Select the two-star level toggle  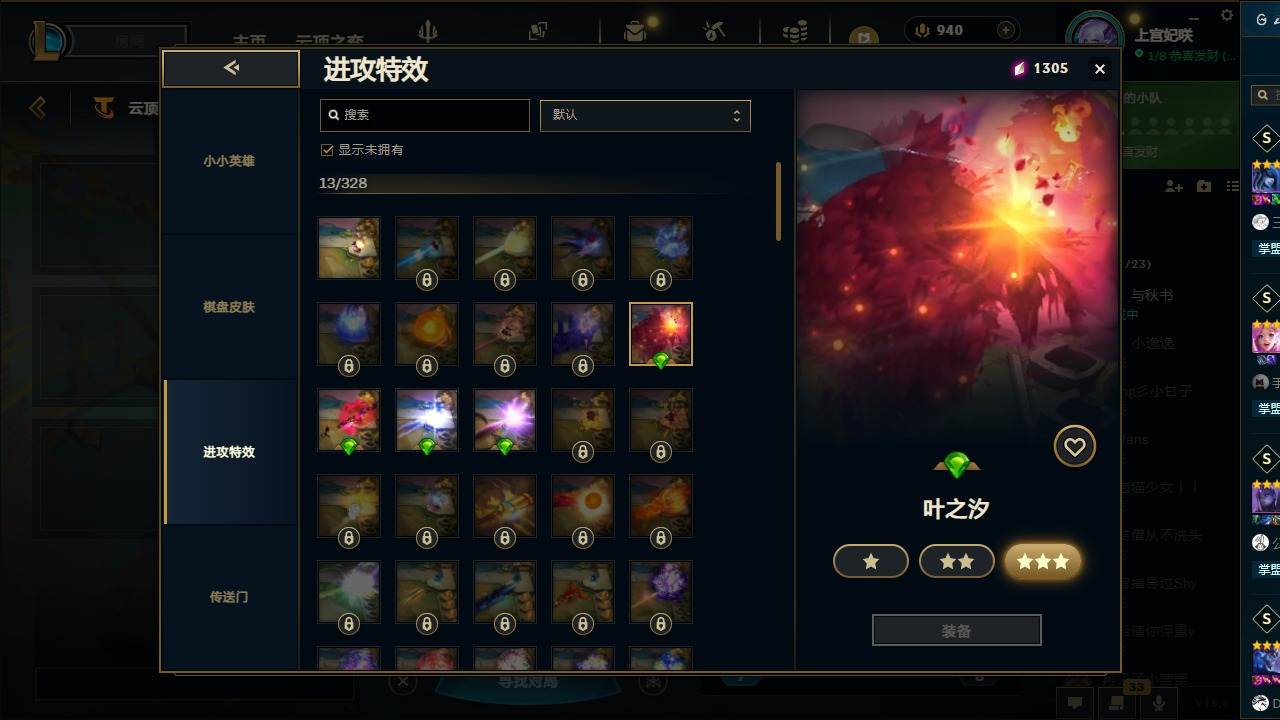tap(957, 562)
